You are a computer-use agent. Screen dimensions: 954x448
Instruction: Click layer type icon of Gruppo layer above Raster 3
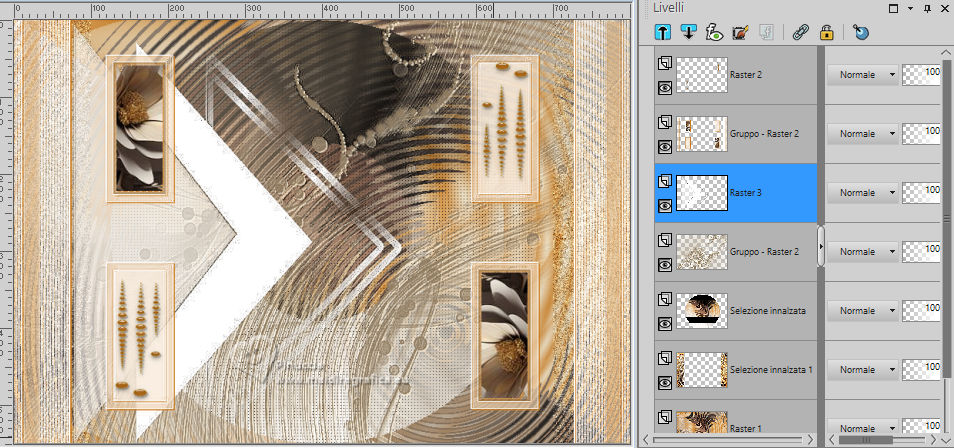pyautogui.click(x=665, y=122)
